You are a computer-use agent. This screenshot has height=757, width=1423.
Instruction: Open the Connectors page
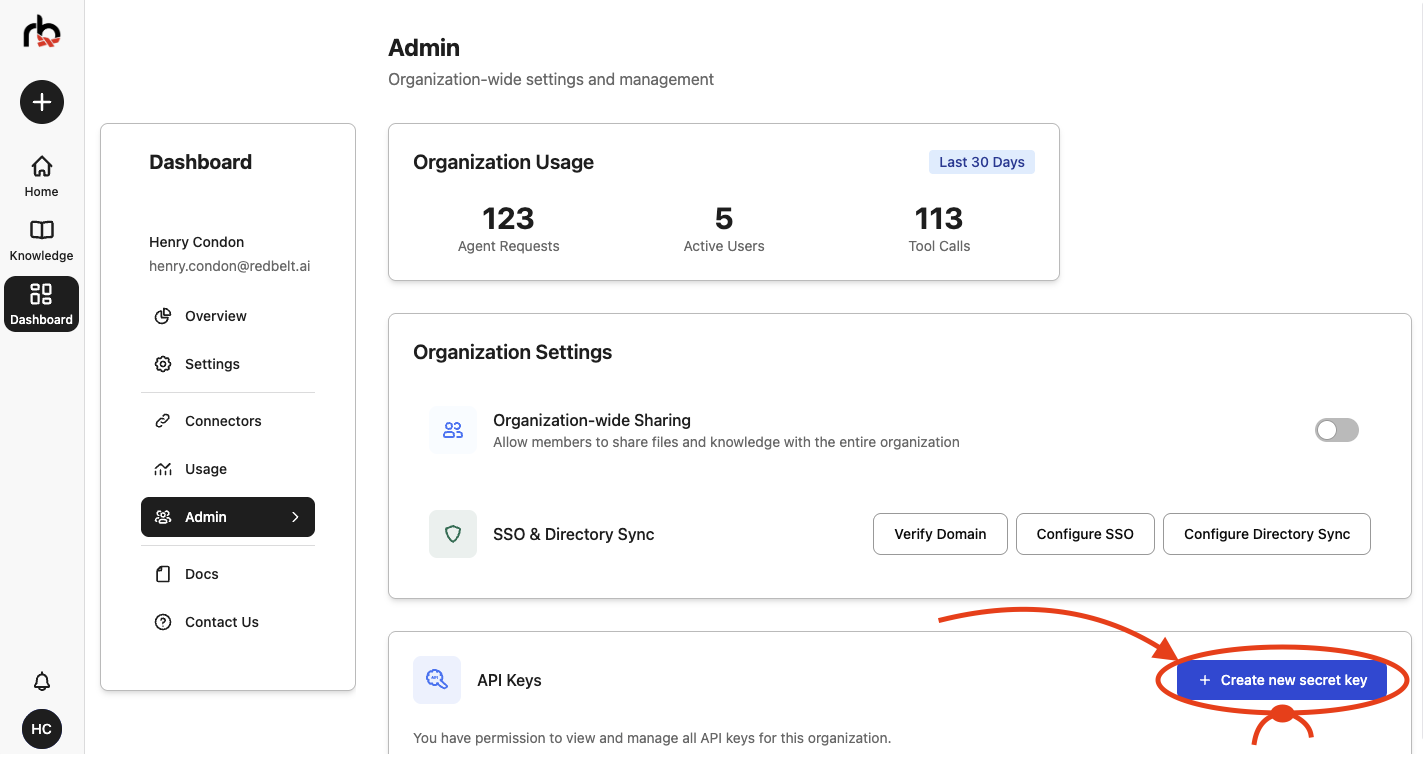click(x=223, y=421)
